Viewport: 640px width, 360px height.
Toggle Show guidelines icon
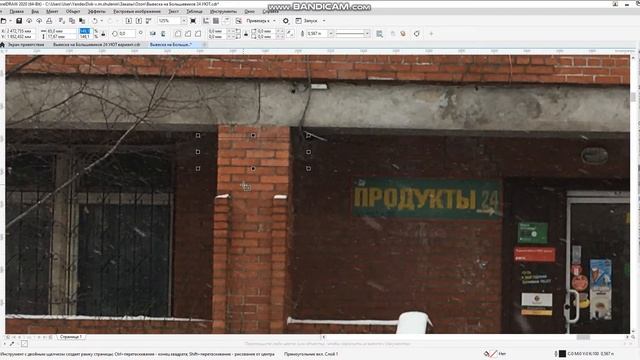tap(226, 20)
